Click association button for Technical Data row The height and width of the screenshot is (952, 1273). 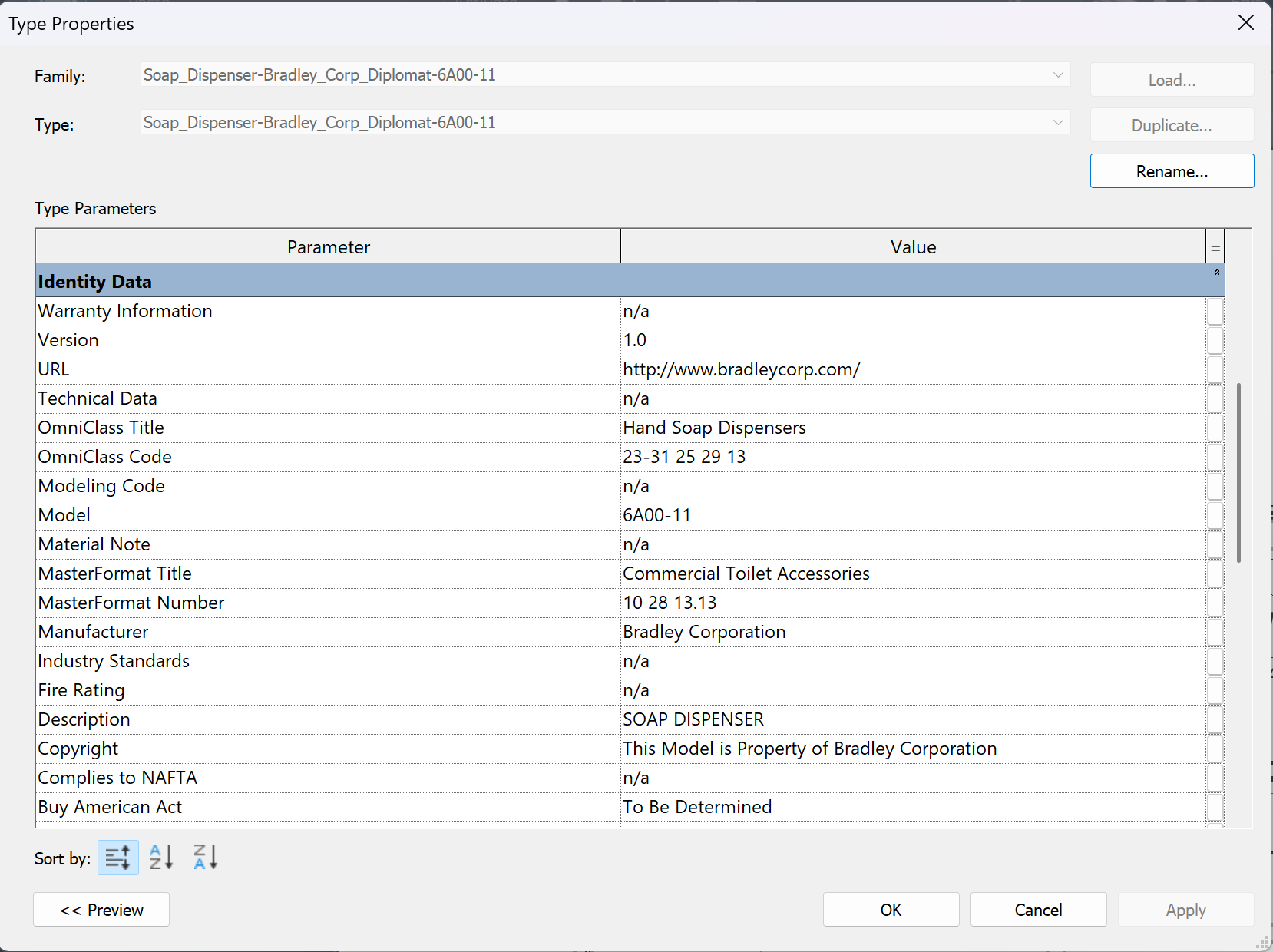point(1215,398)
